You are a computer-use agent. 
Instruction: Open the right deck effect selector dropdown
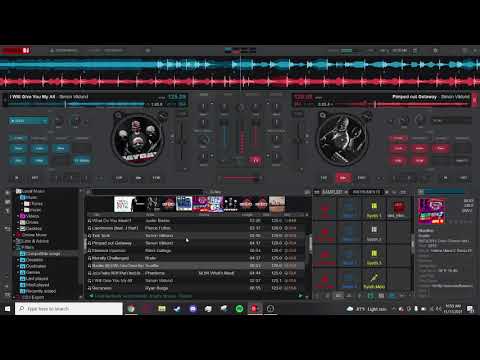pos(452,121)
